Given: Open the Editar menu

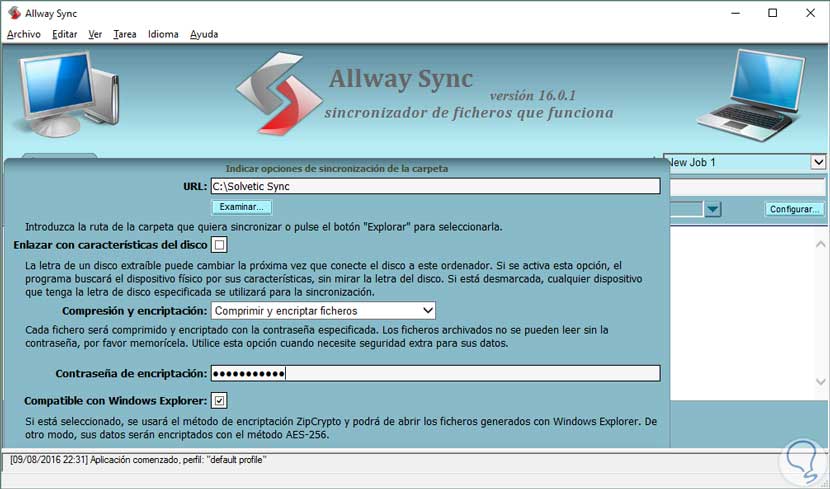Looking at the screenshot, I should click(x=65, y=34).
